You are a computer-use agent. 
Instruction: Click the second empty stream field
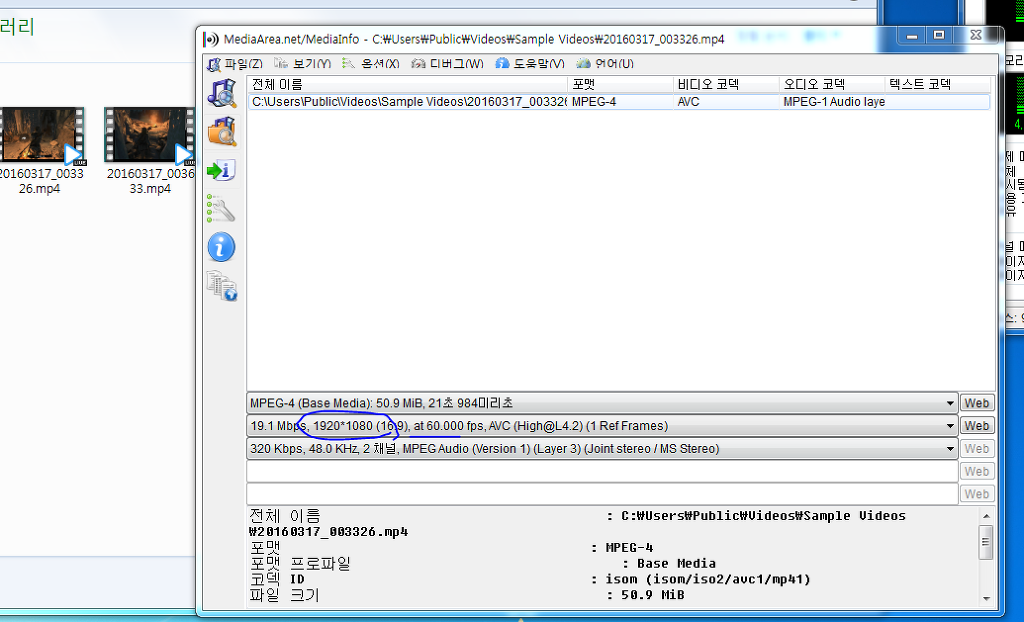tap(602, 494)
